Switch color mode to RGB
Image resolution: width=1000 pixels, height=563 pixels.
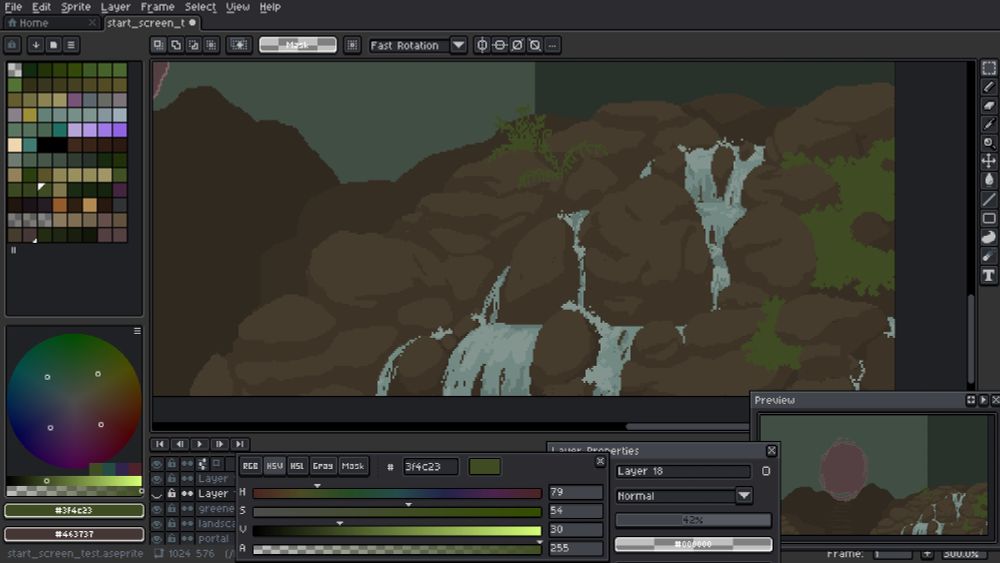tap(249, 466)
